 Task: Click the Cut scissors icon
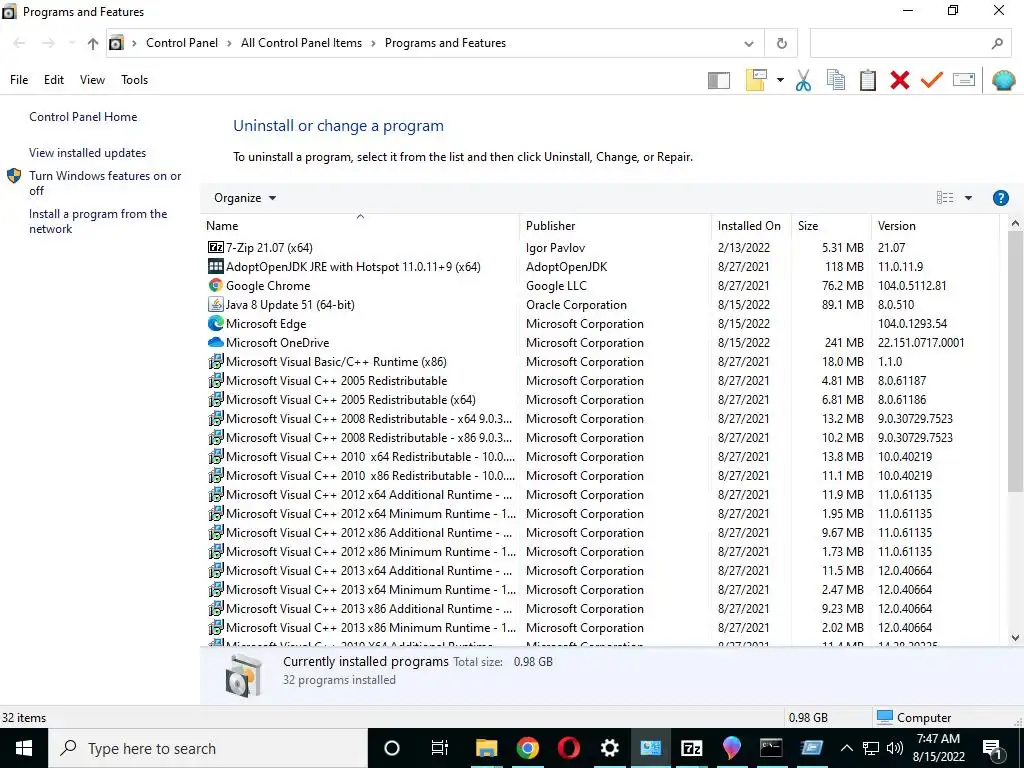pyautogui.click(x=803, y=80)
